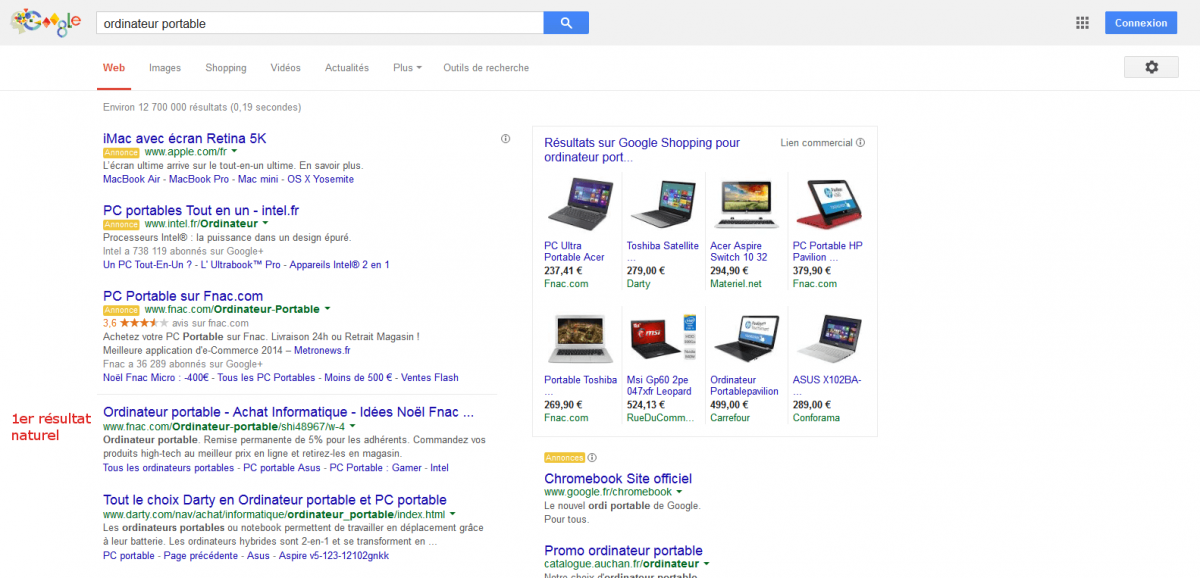Follow the Moins de 500 € sitelink

coord(357,377)
